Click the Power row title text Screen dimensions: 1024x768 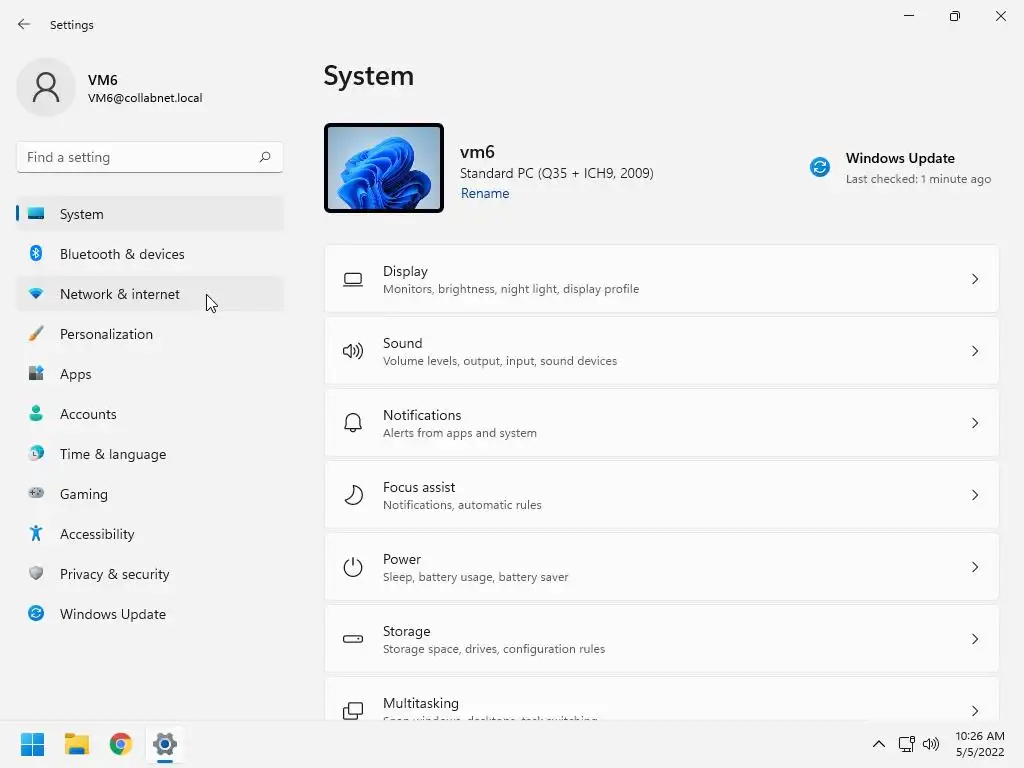coord(402,560)
